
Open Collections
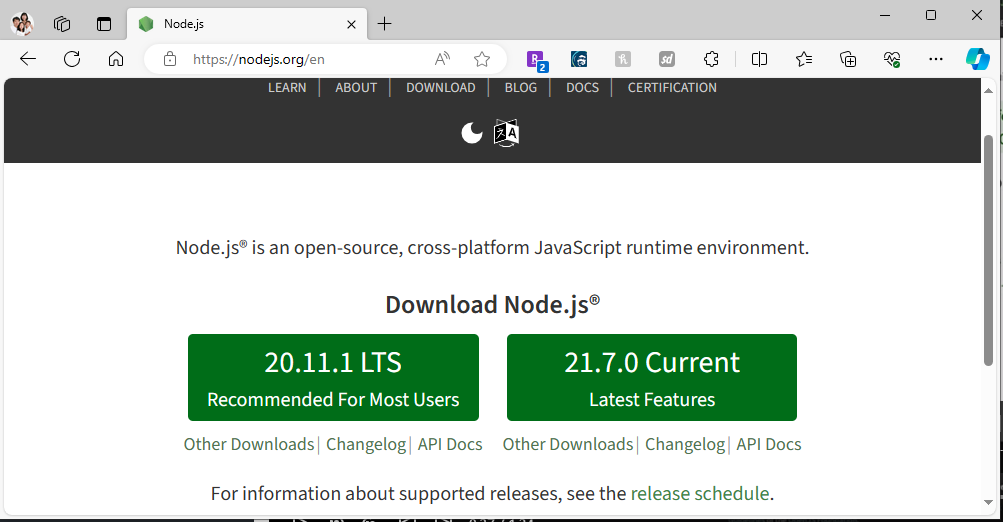848,59
